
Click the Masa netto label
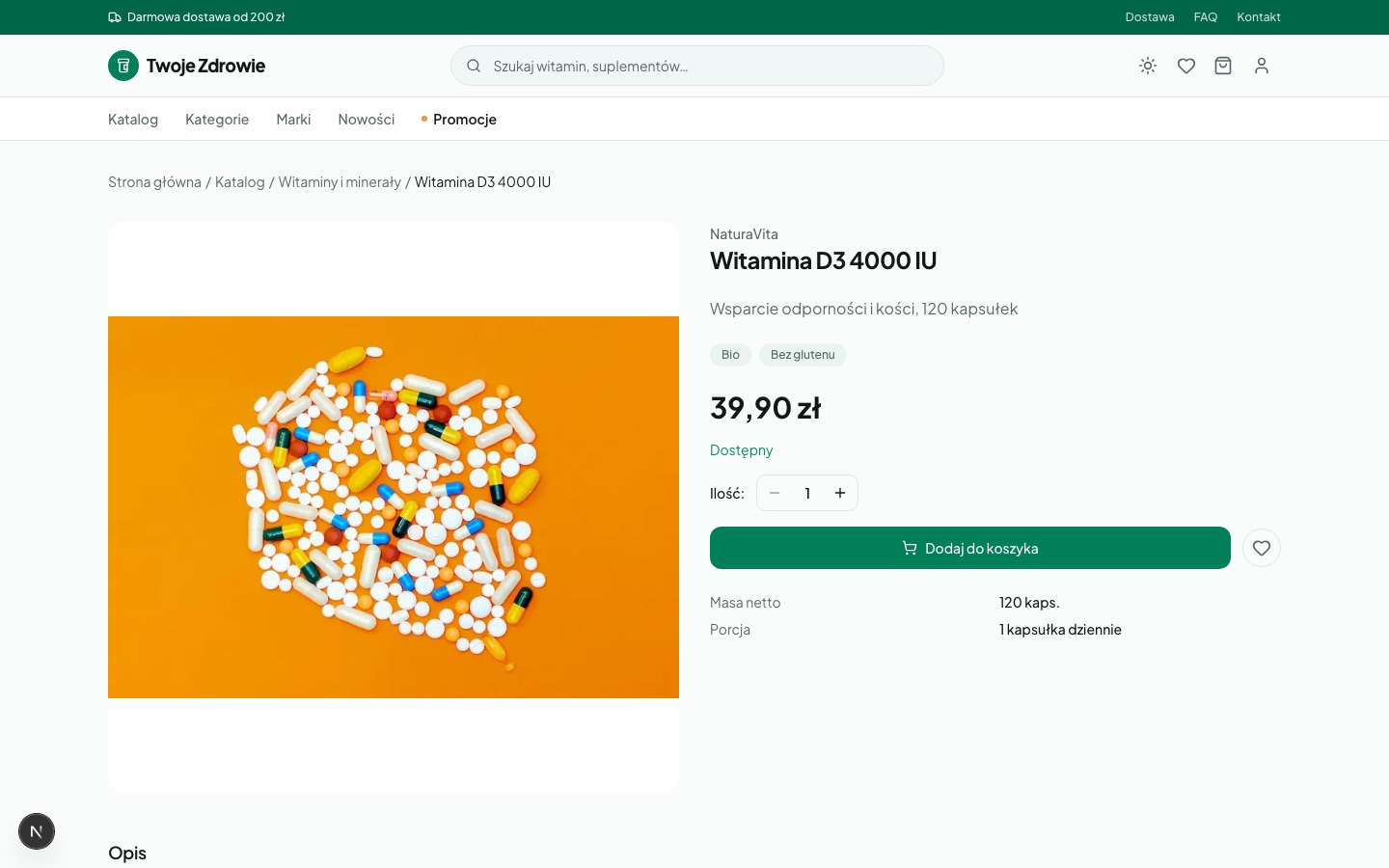click(746, 603)
